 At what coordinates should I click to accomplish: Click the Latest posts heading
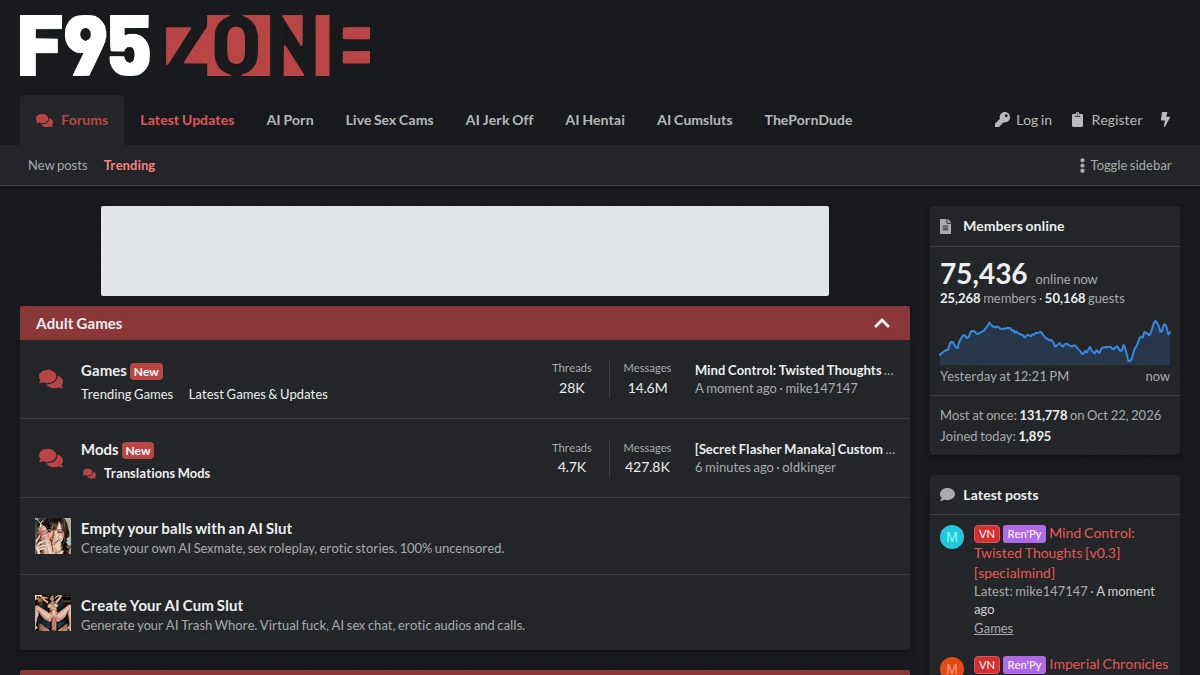pos(1000,495)
